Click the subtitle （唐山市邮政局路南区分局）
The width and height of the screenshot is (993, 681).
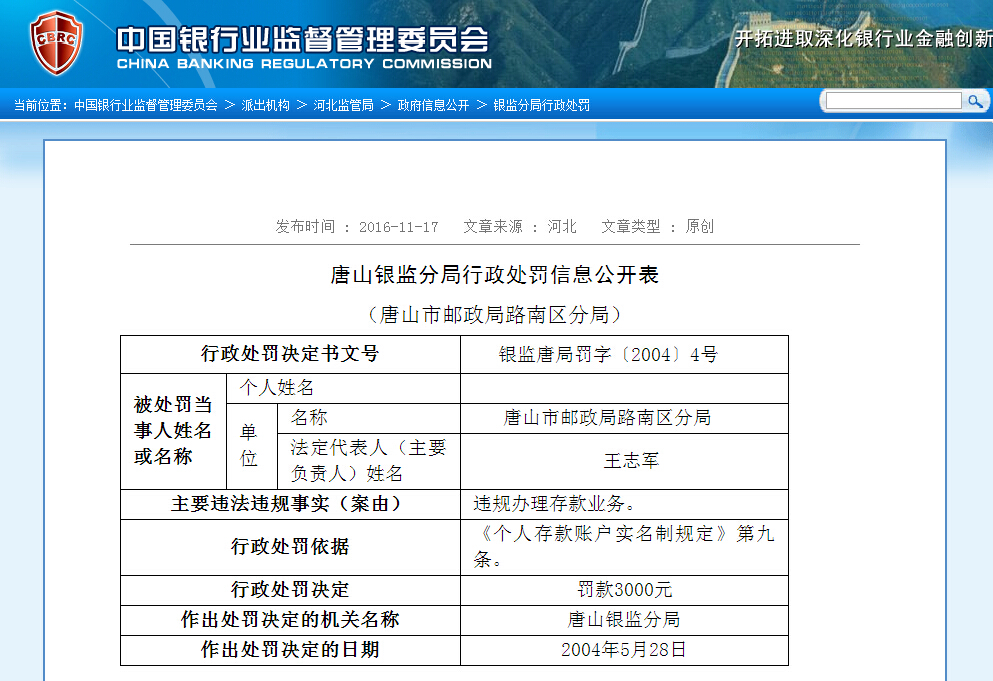tap(495, 315)
